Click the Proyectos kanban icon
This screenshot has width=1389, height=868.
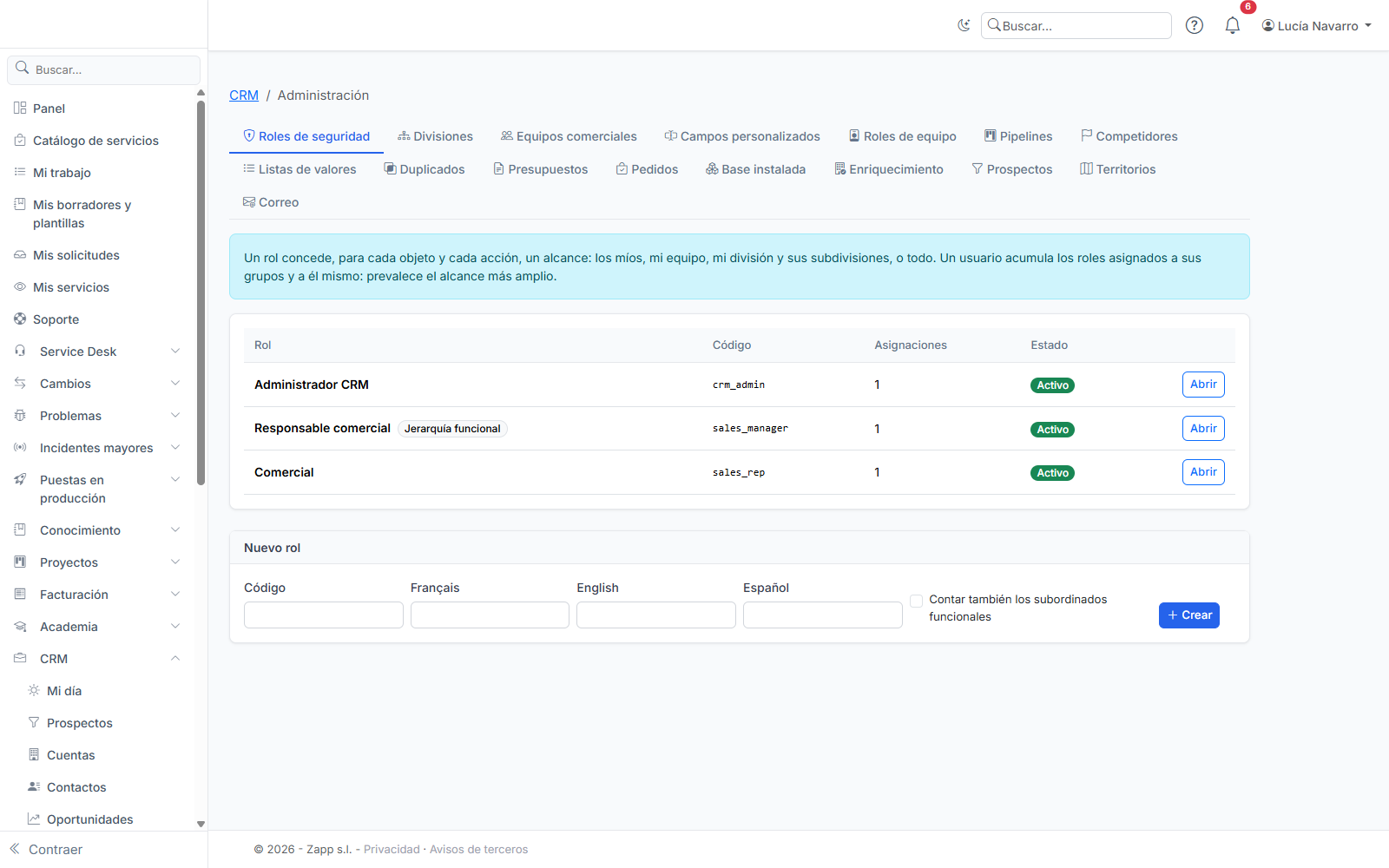20,562
